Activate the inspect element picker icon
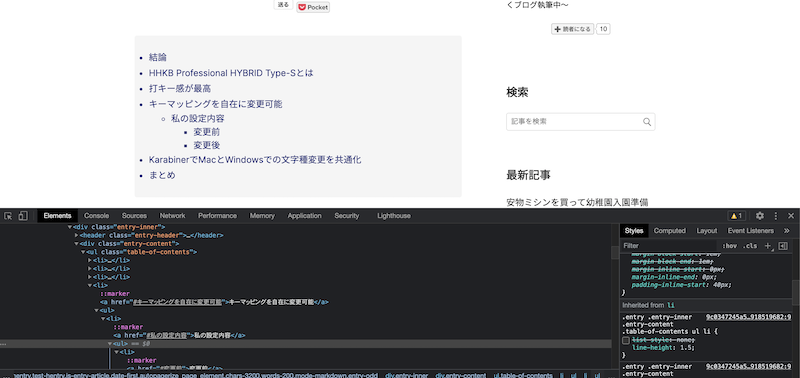800x378 pixels. 8,216
